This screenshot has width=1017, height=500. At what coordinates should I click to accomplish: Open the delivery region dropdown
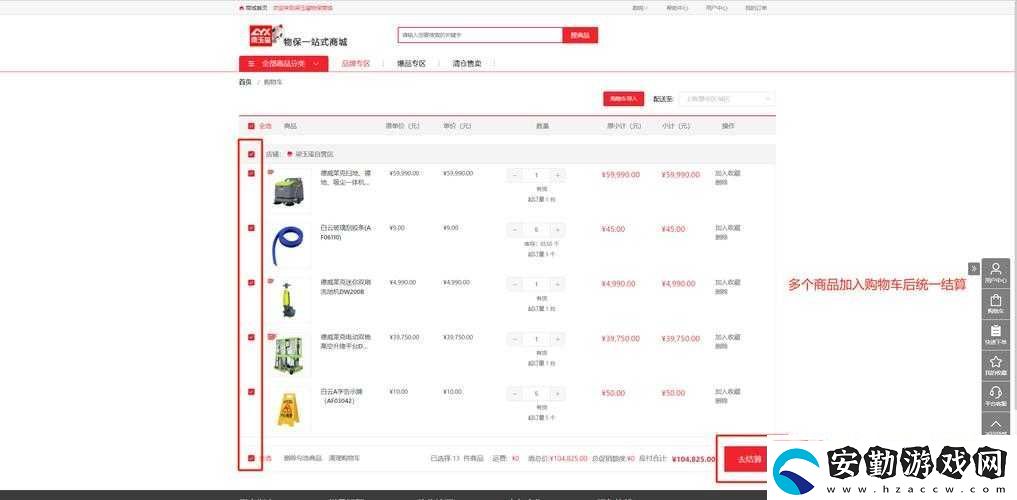726,99
